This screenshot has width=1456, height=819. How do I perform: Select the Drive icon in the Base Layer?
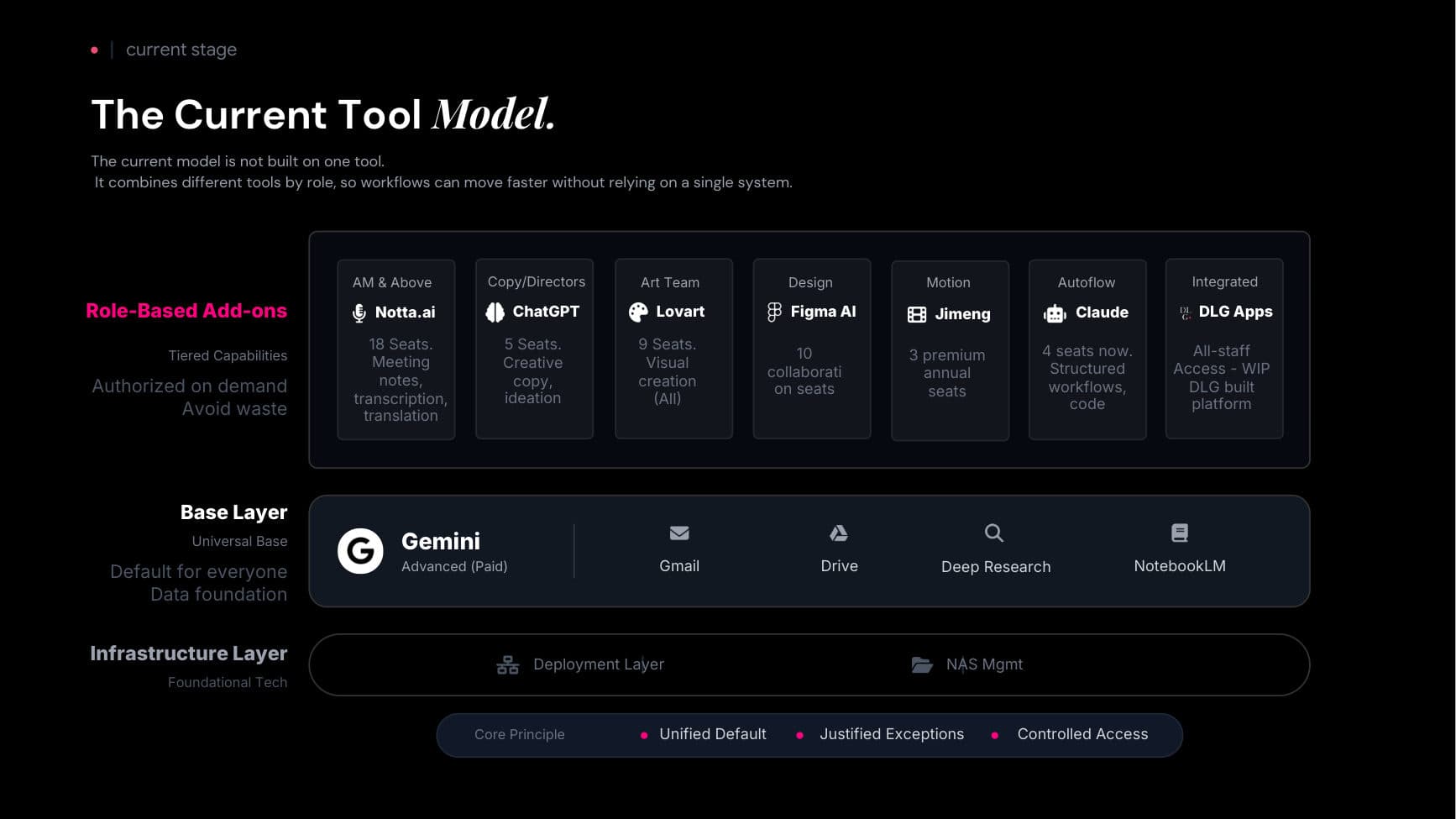(x=839, y=533)
